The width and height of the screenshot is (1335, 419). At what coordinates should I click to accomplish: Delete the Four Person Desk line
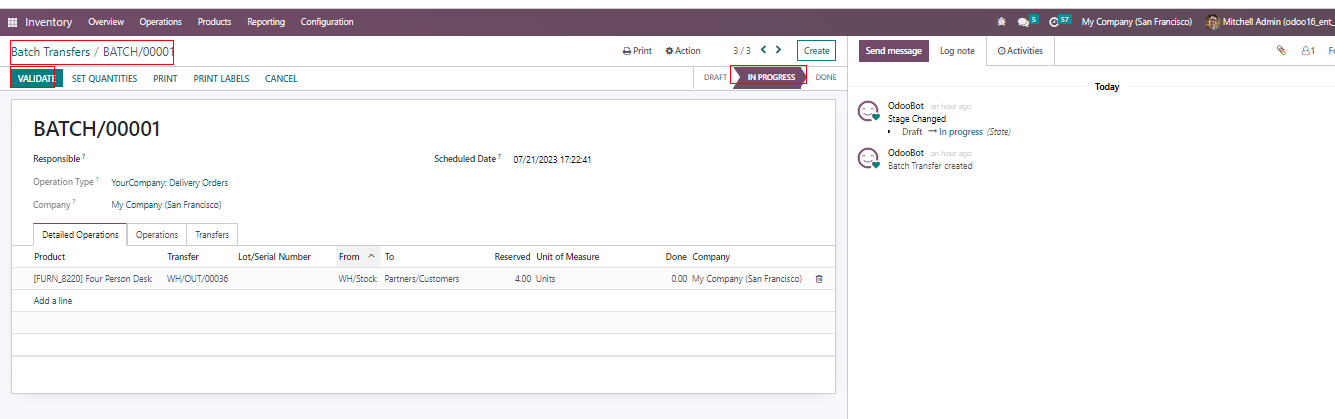[x=819, y=279]
